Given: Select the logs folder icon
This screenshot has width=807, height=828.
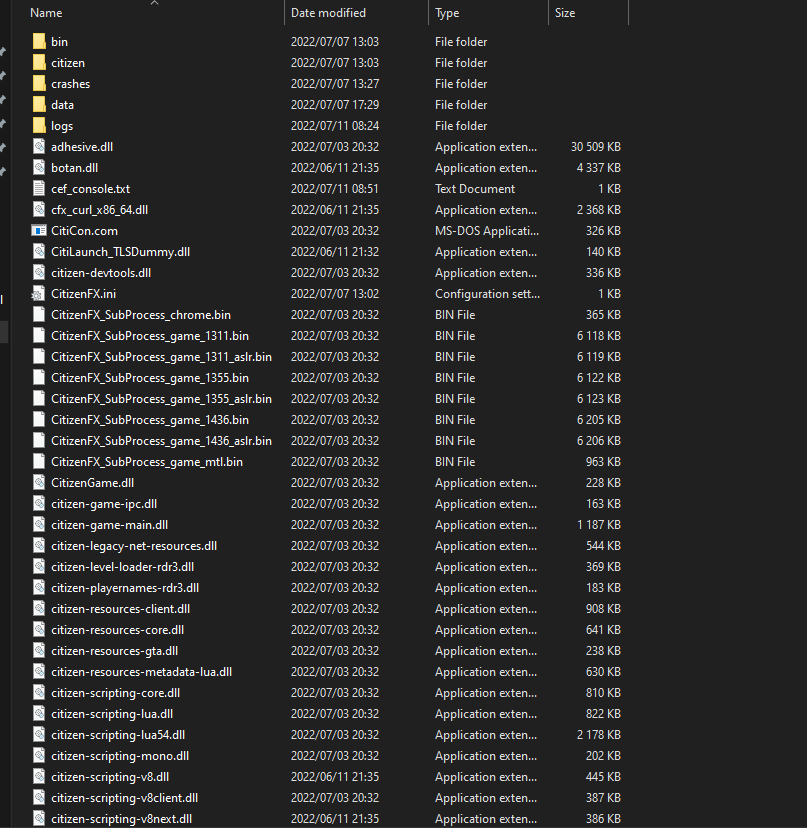Looking at the screenshot, I should pos(39,126).
